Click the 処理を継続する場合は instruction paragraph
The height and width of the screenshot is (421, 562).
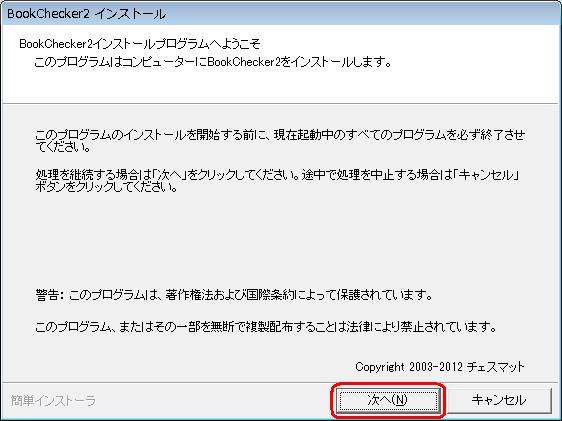point(278,181)
